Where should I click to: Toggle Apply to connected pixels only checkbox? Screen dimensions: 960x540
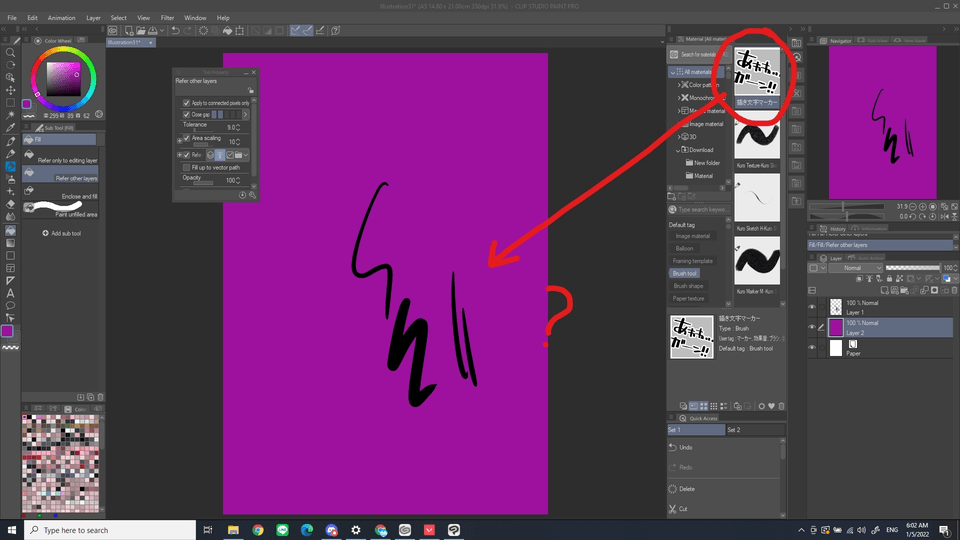187,103
